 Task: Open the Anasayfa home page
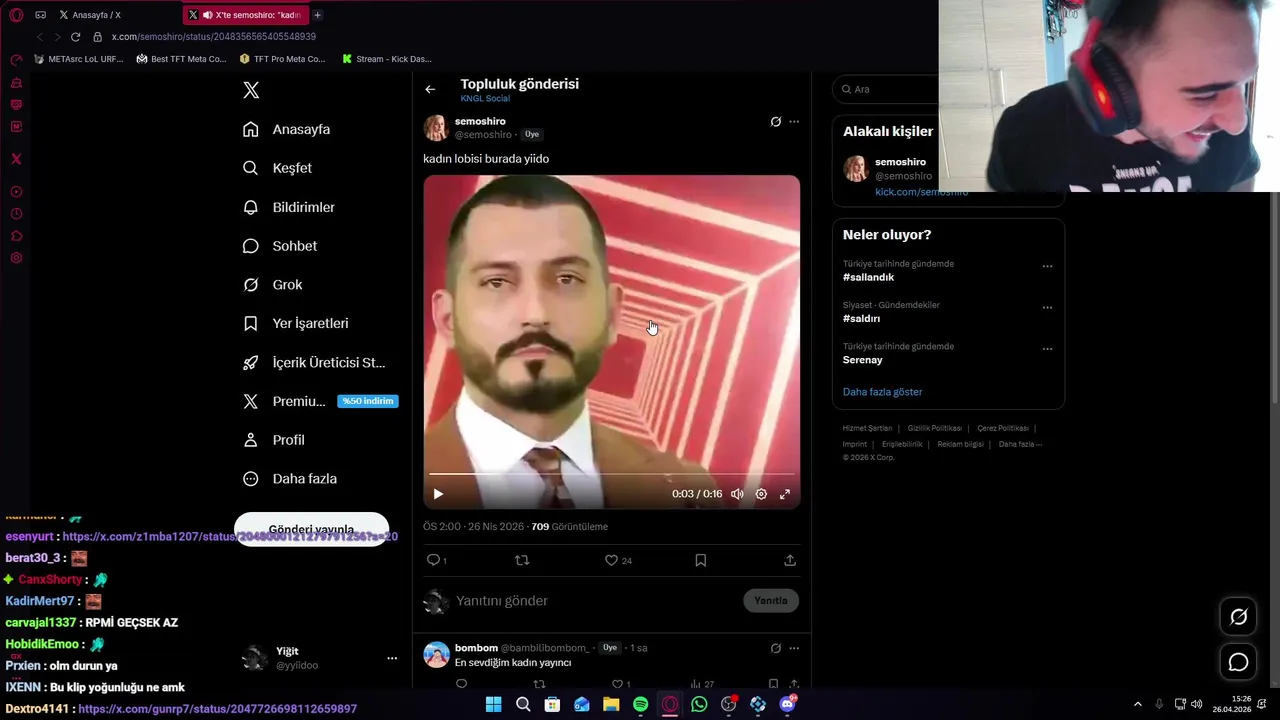[286, 129]
